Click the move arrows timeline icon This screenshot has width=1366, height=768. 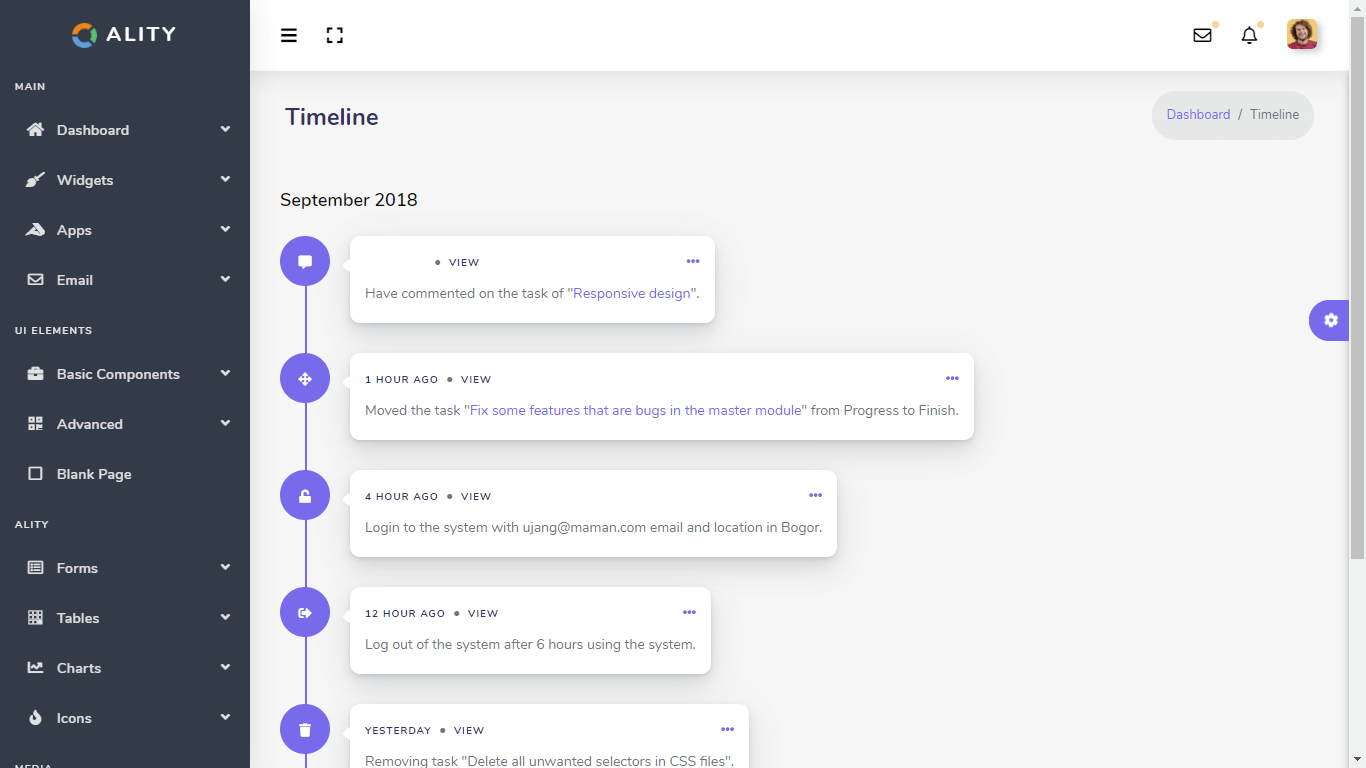pos(305,379)
